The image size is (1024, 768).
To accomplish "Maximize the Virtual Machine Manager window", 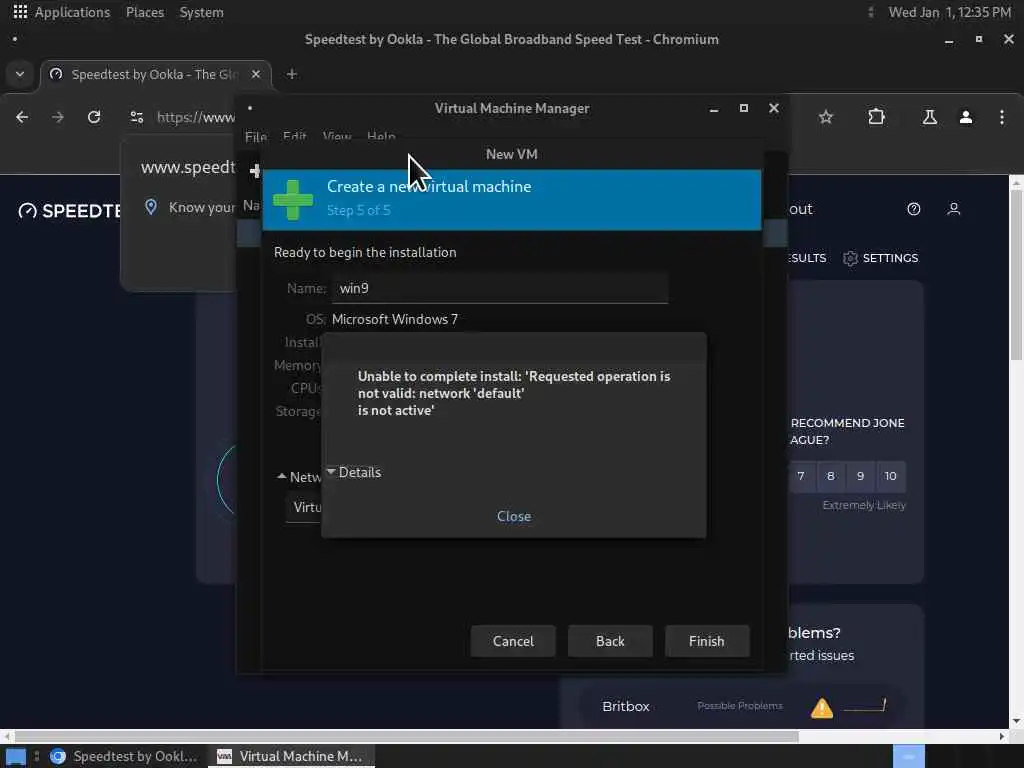I will 744,108.
